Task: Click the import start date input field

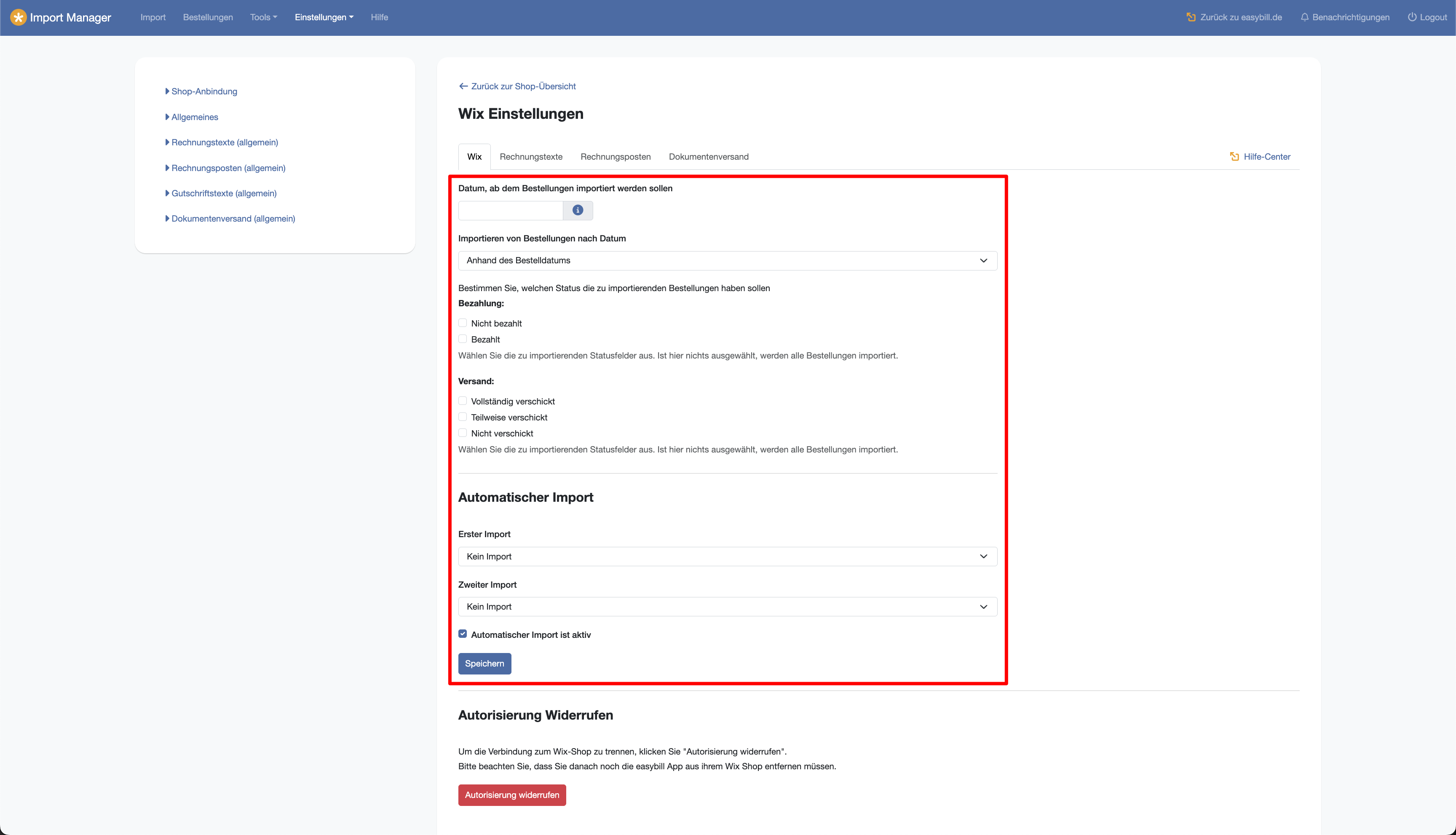Action: 510,211
